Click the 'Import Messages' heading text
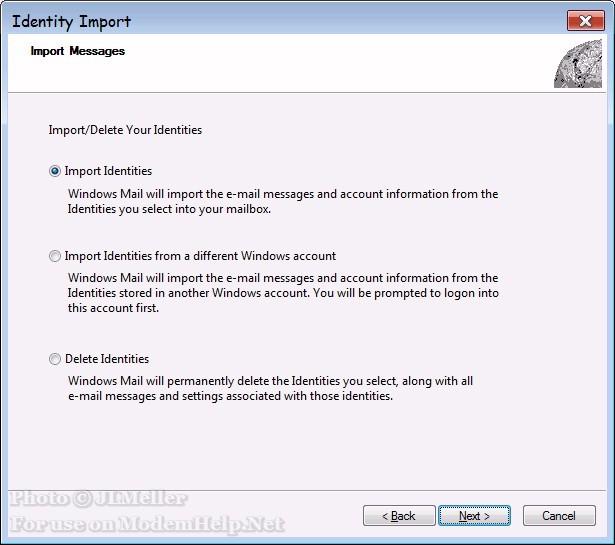The height and width of the screenshot is (545, 615). tap(78, 51)
